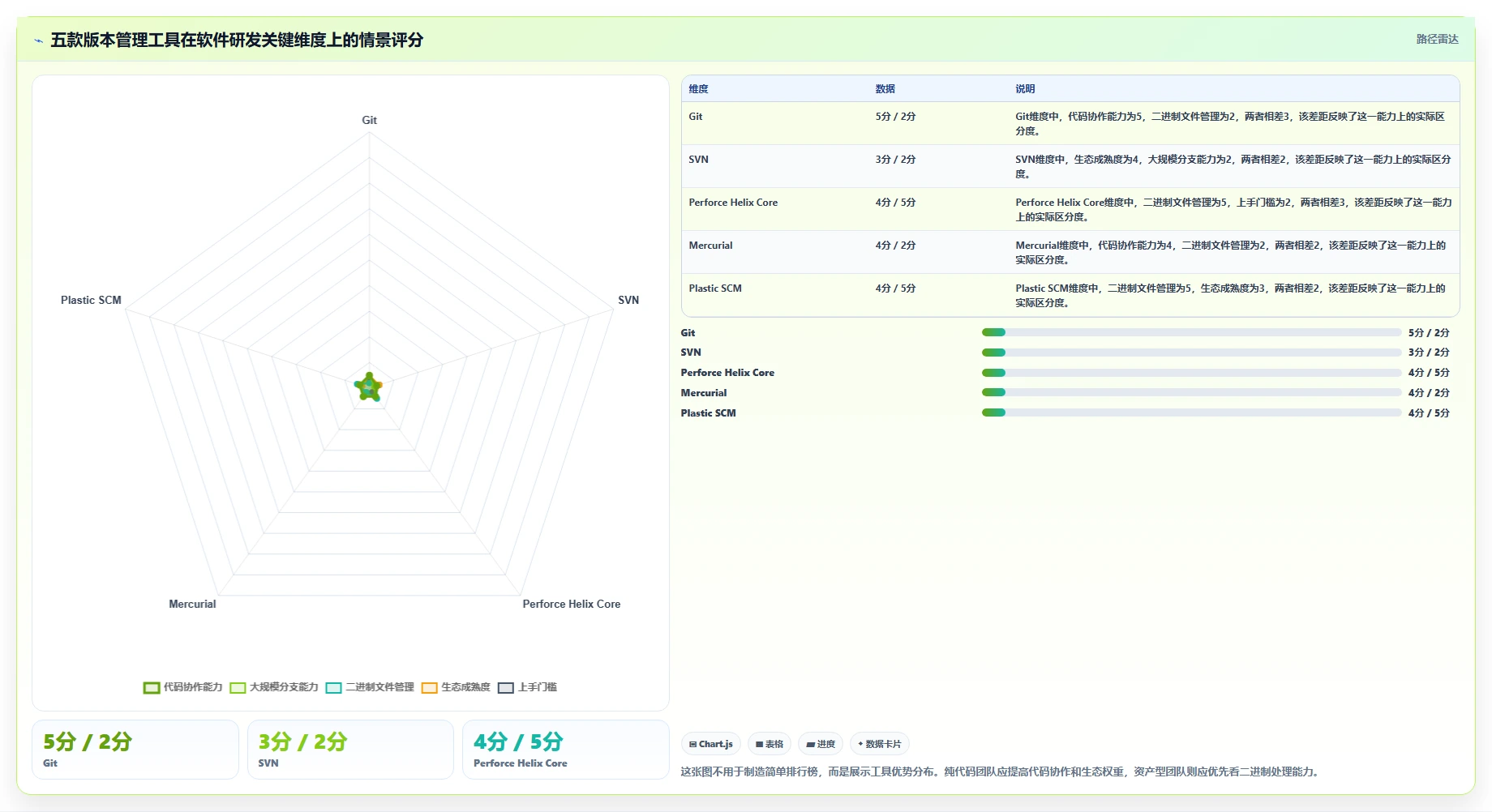The height and width of the screenshot is (812, 1492).
Task: Click the Git progress bar
Action: (x=1191, y=332)
